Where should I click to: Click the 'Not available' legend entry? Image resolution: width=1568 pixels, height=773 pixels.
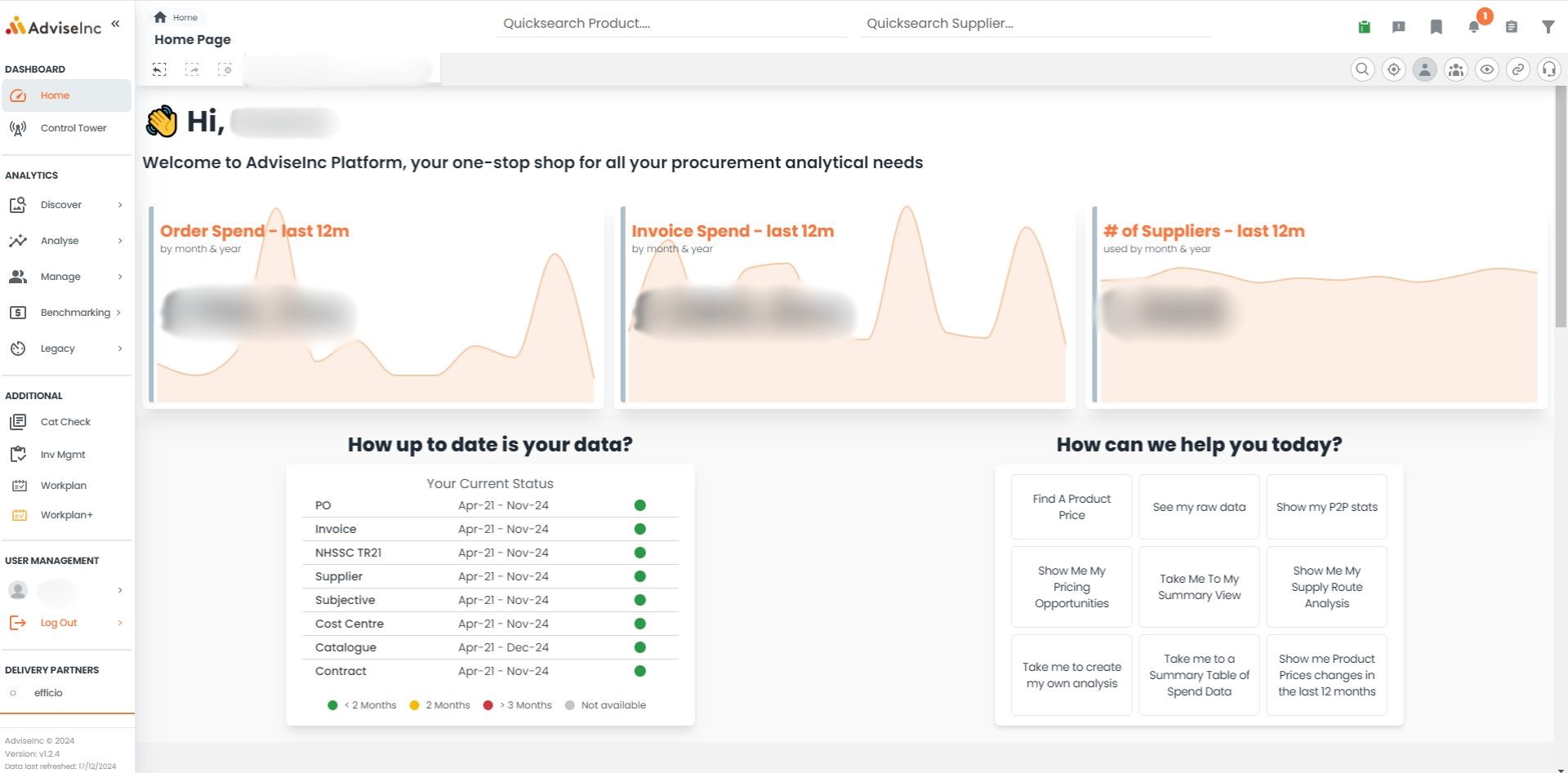[605, 705]
